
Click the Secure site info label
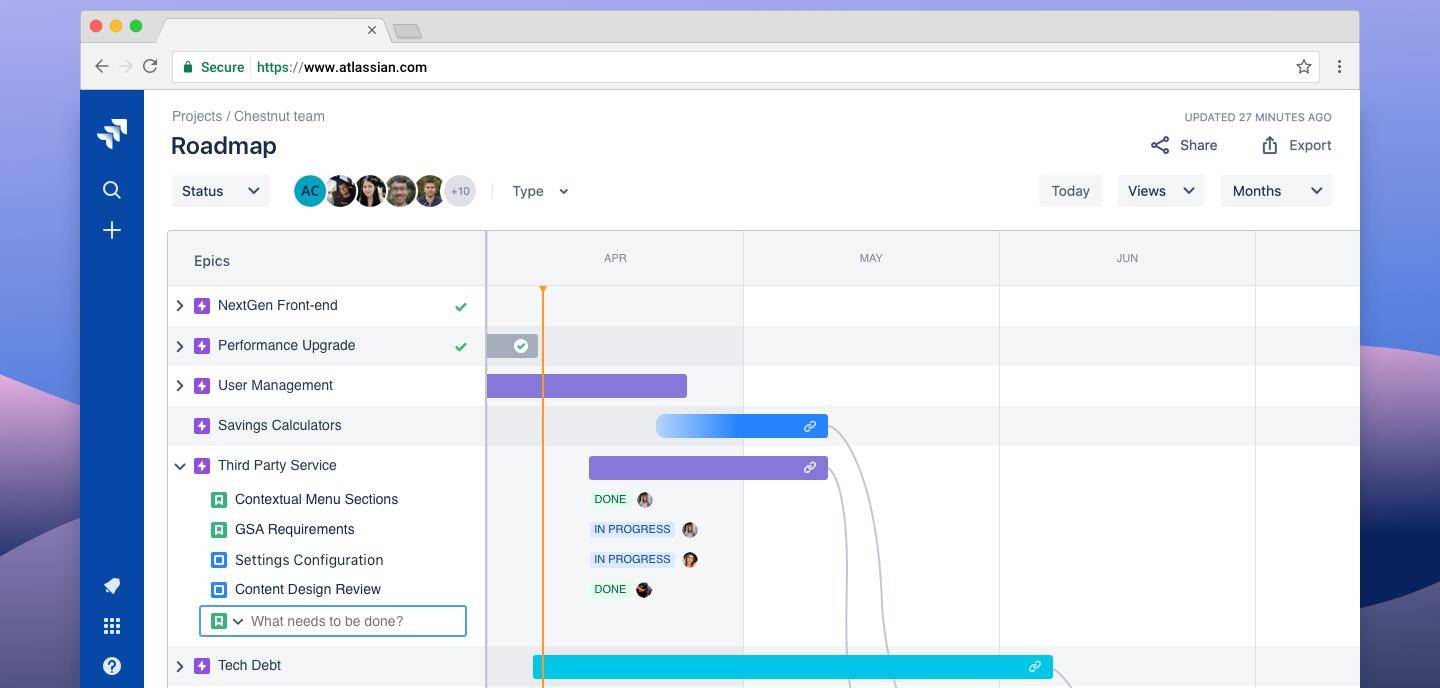click(x=213, y=67)
